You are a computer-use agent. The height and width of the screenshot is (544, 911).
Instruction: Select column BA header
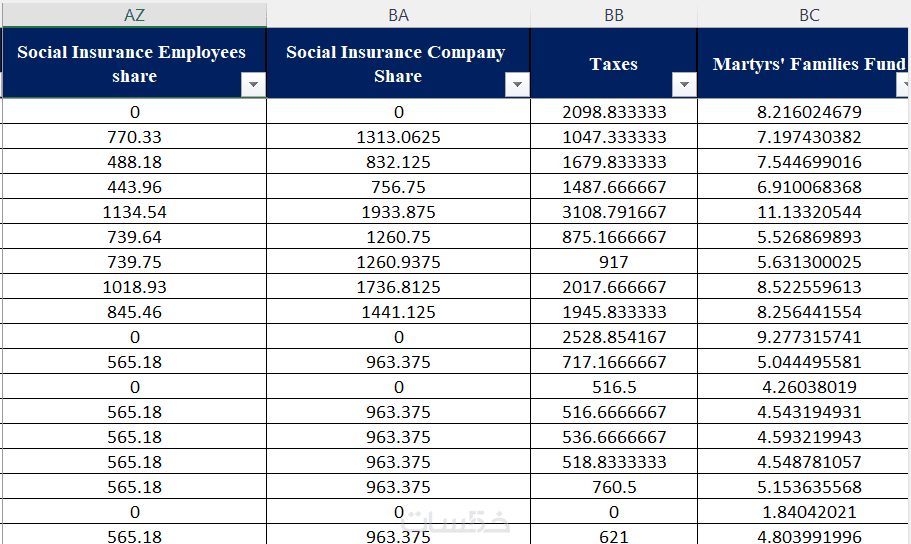pyautogui.click(x=399, y=15)
